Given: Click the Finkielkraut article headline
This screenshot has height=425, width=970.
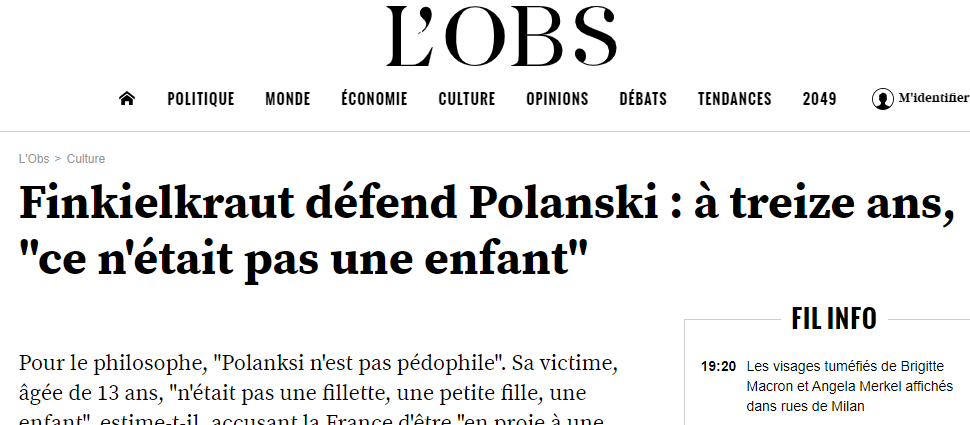Looking at the screenshot, I should (x=487, y=230).
